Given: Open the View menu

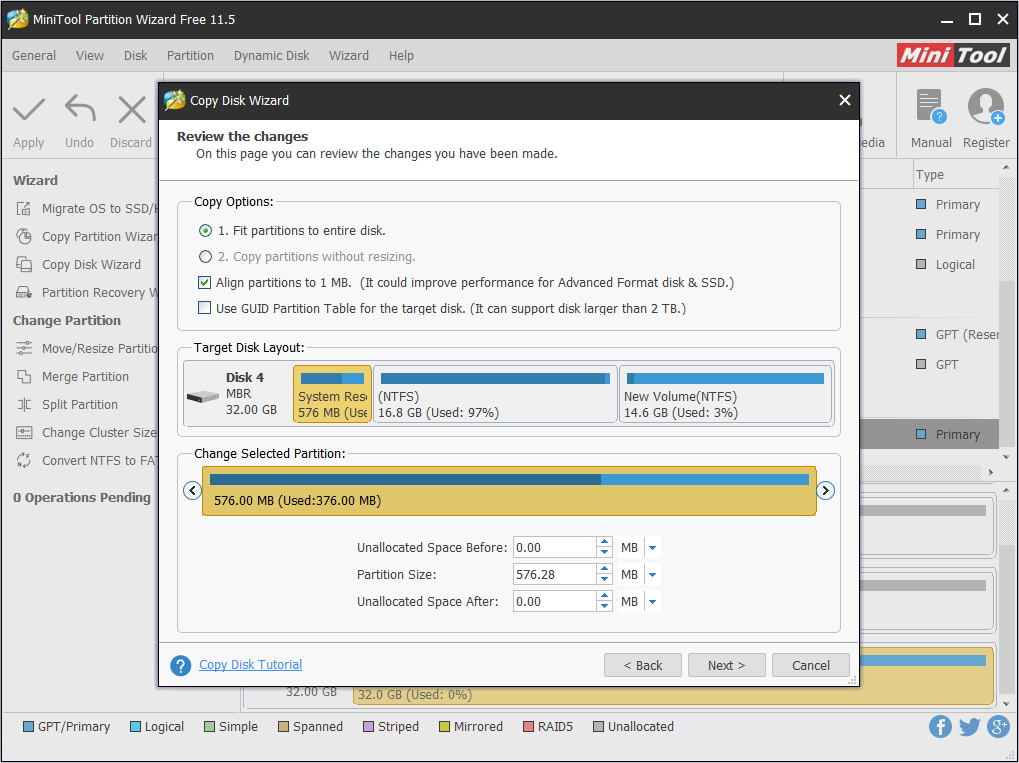Looking at the screenshot, I should [x=90, y=56].
